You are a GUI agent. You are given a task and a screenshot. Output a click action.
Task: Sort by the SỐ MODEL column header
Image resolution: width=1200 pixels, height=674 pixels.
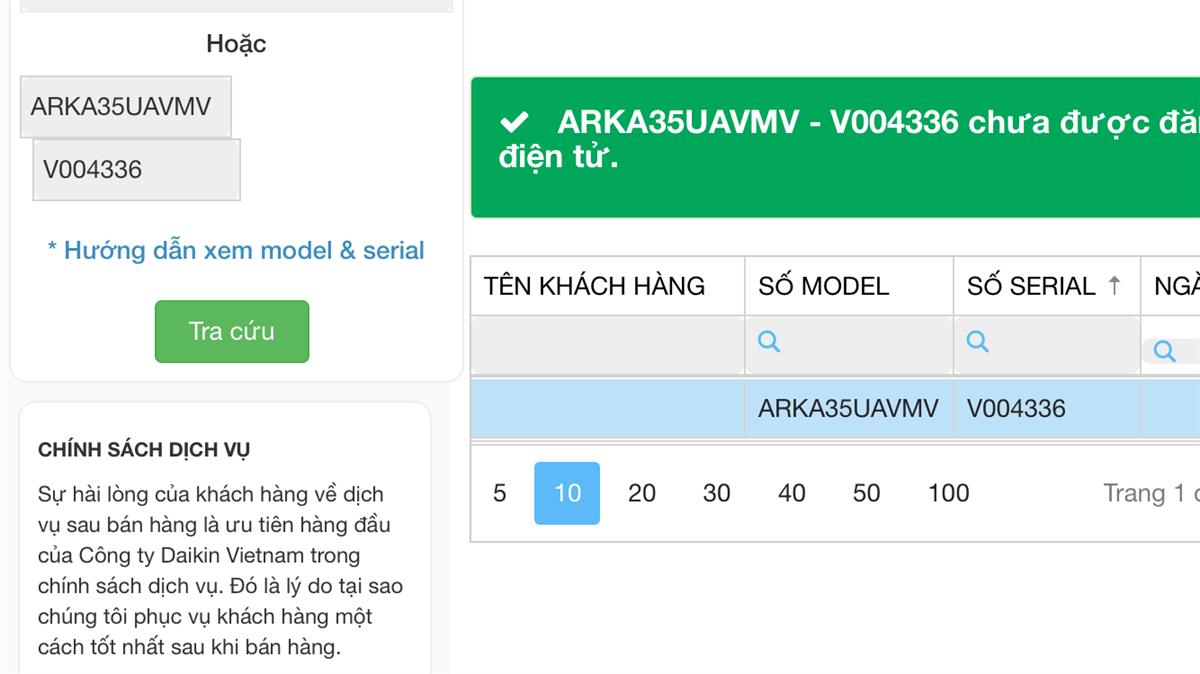click(x=824, y=286)
